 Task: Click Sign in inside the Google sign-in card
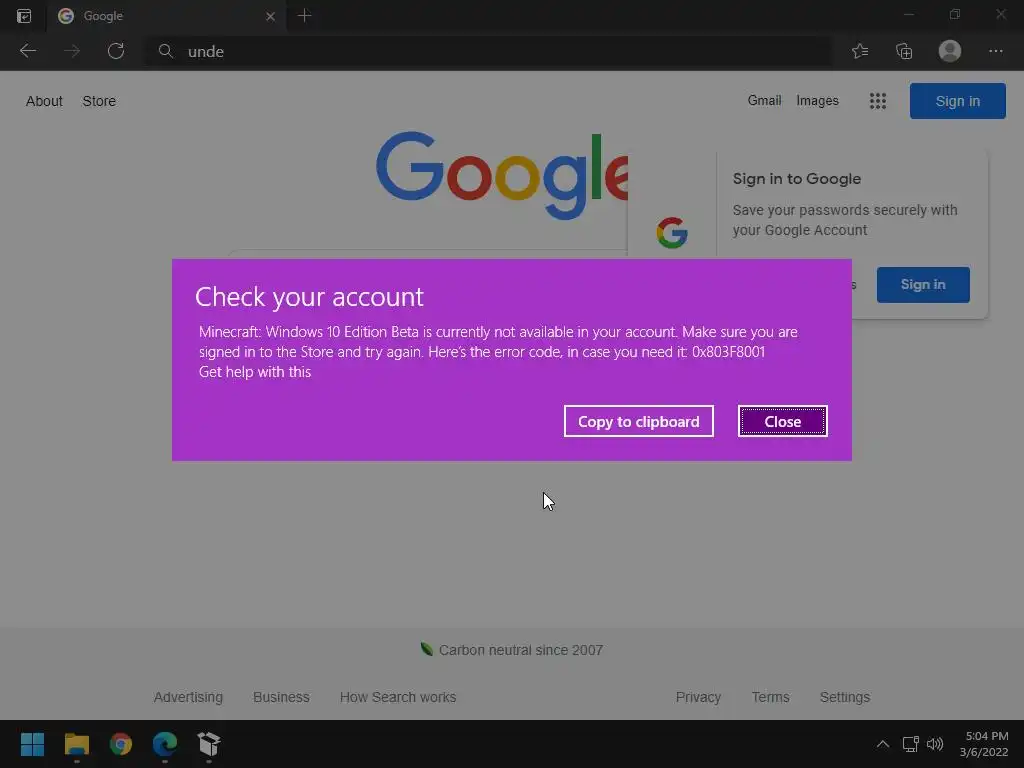pyautogui.click(x=923, y=285)
